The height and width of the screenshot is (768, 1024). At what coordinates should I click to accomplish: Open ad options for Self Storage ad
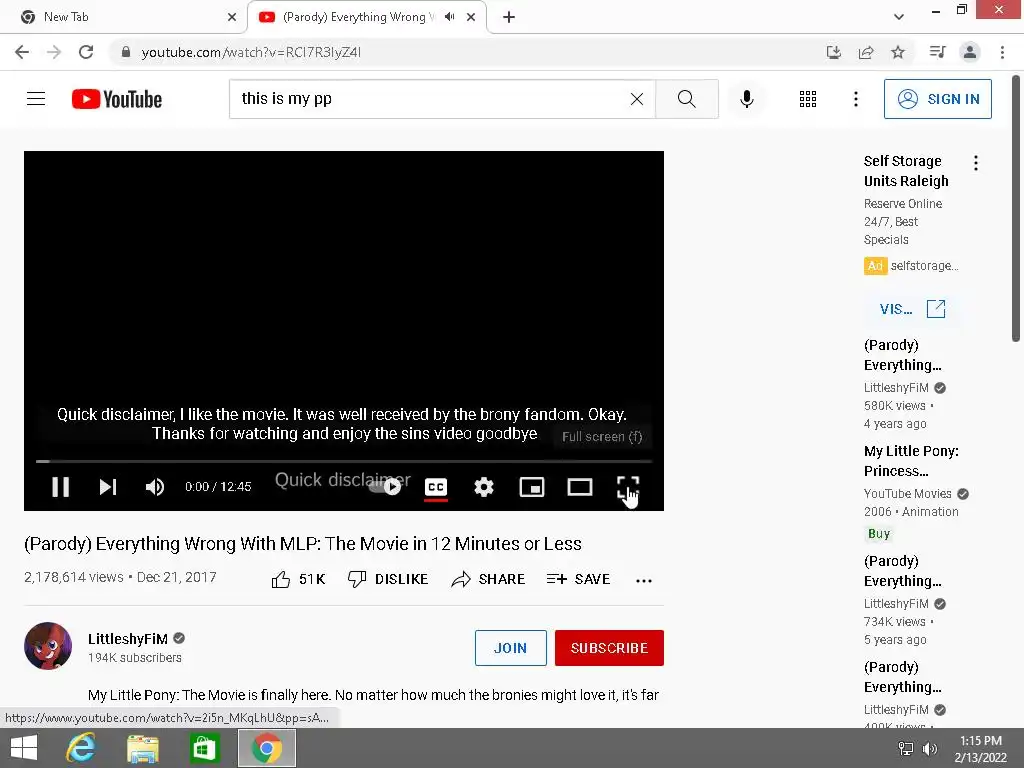click(976, 163)
